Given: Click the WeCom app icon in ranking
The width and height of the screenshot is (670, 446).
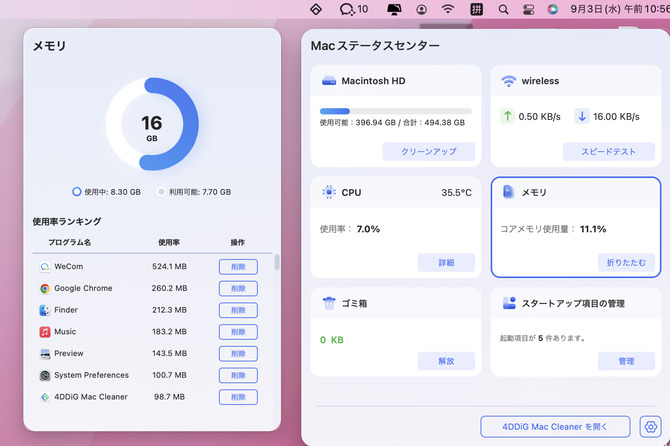Looking at the screenshot, I should click(44, 267).
